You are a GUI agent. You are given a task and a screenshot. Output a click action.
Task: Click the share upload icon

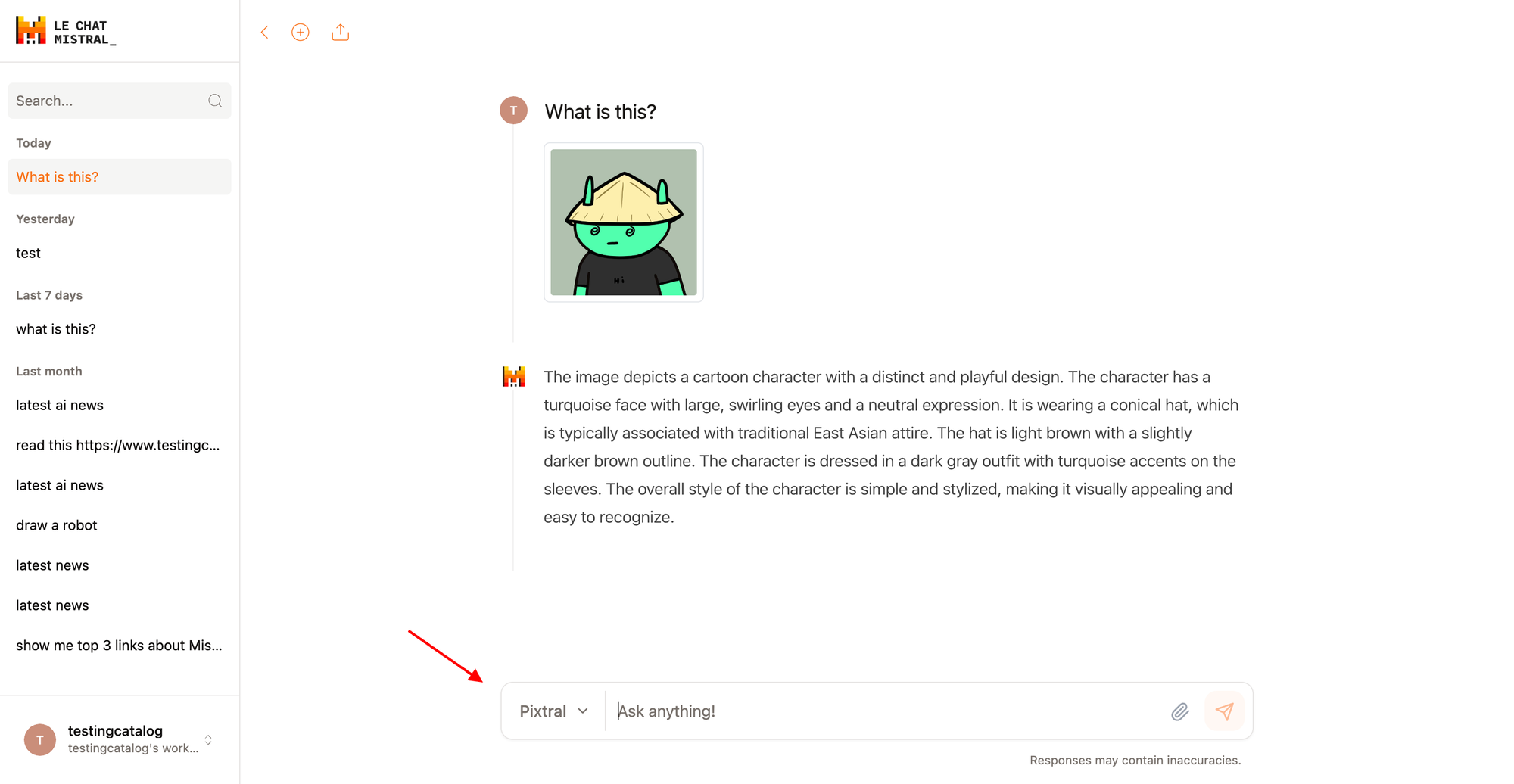point(341,33)
